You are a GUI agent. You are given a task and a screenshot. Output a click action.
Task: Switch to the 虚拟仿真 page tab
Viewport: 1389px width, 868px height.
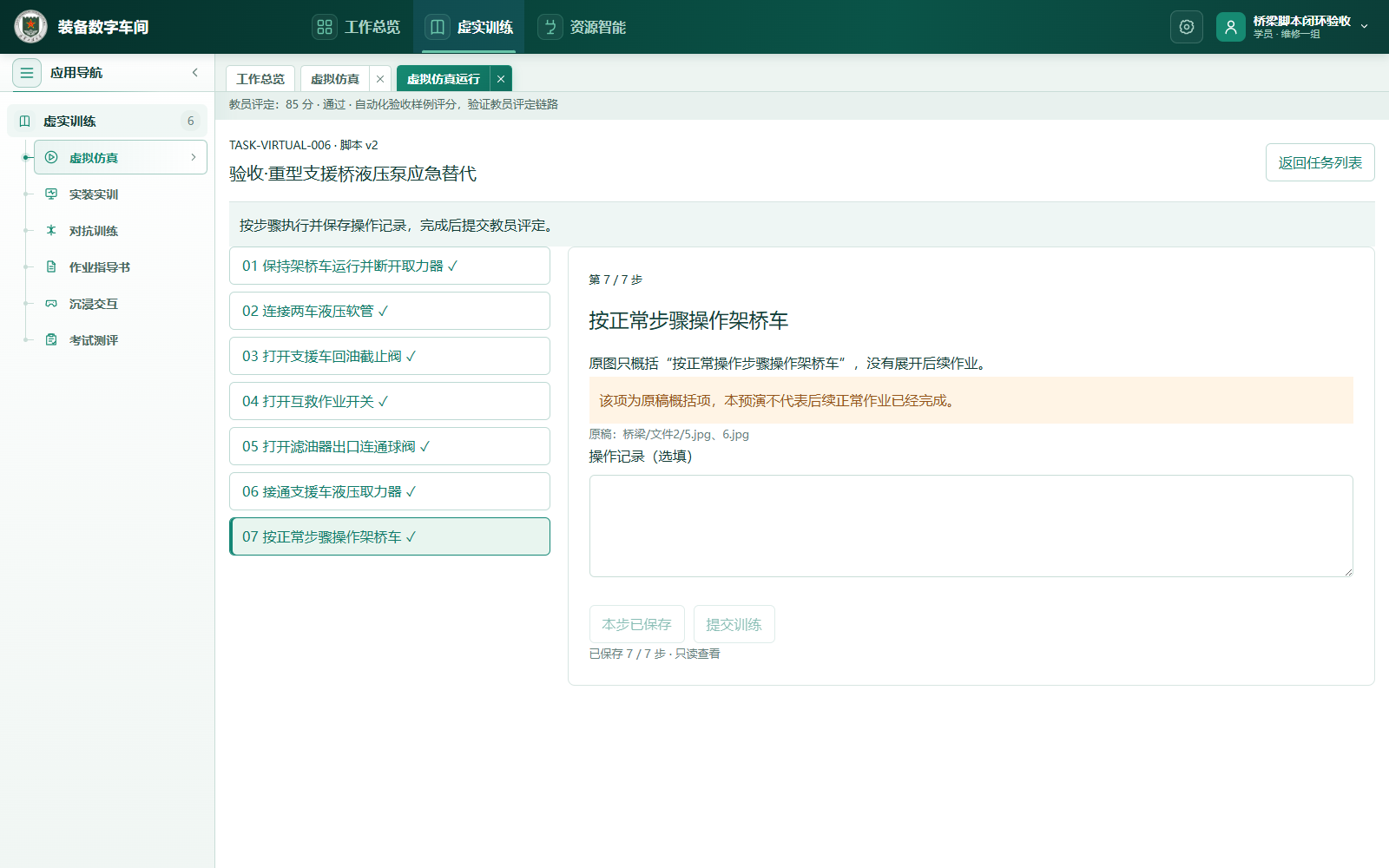pyautogui.click(x=335, y=78)
